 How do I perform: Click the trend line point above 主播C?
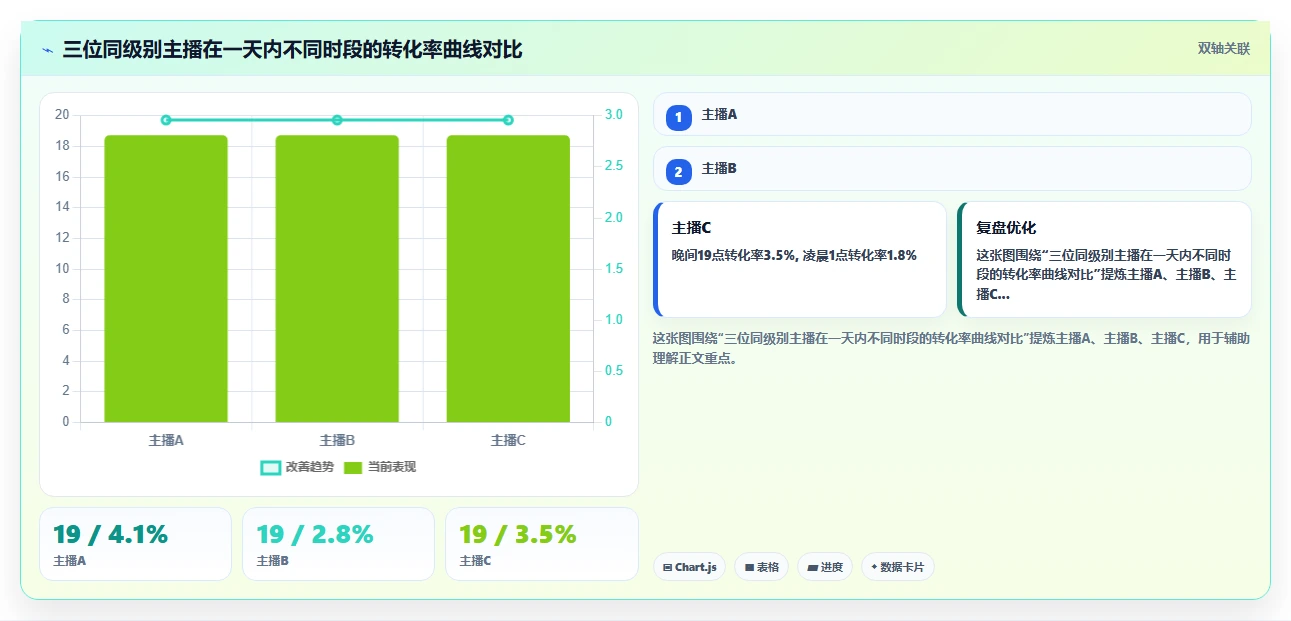508,120
